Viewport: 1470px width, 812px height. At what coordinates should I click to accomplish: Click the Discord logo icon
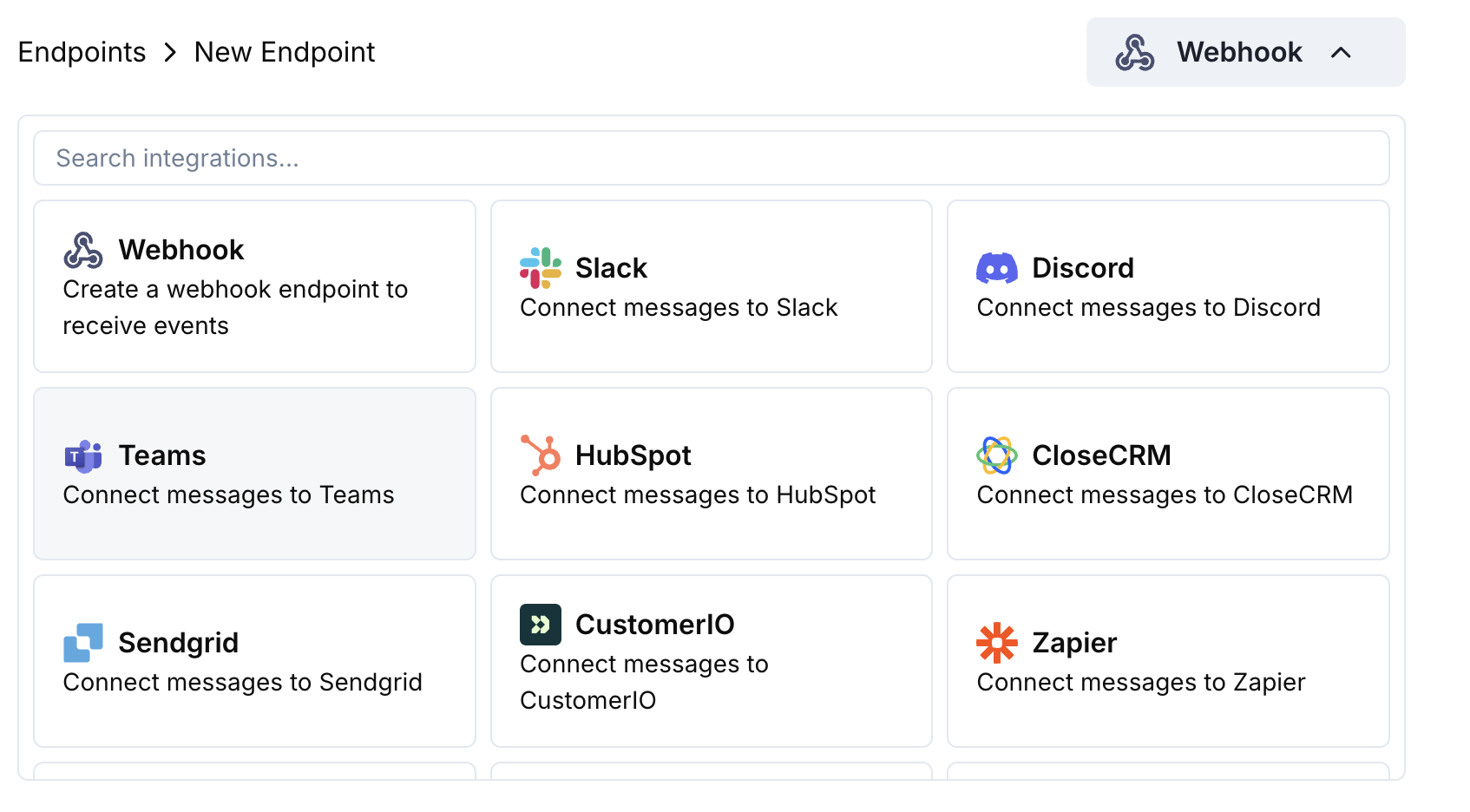[996, 268]
